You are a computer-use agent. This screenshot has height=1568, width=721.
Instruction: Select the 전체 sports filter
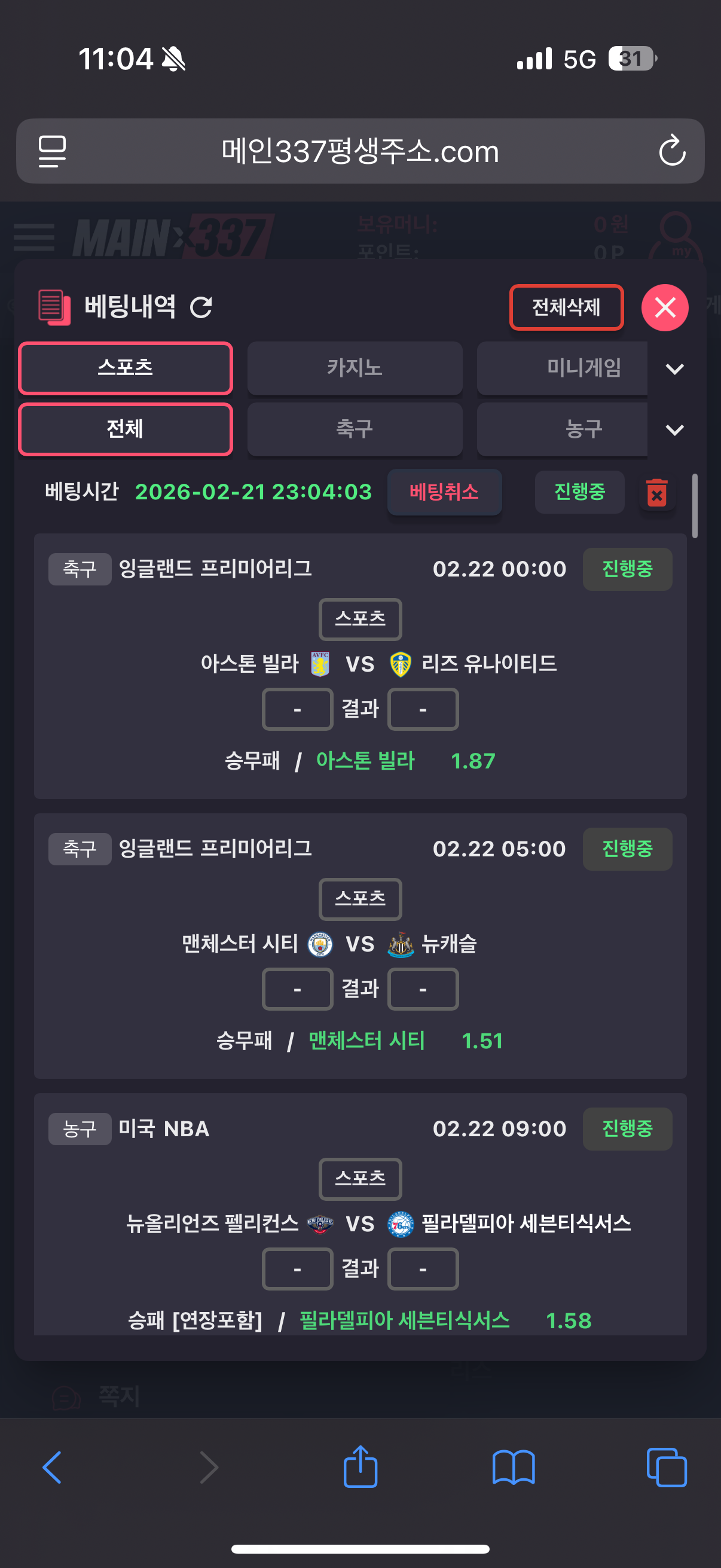click(126, 430)
